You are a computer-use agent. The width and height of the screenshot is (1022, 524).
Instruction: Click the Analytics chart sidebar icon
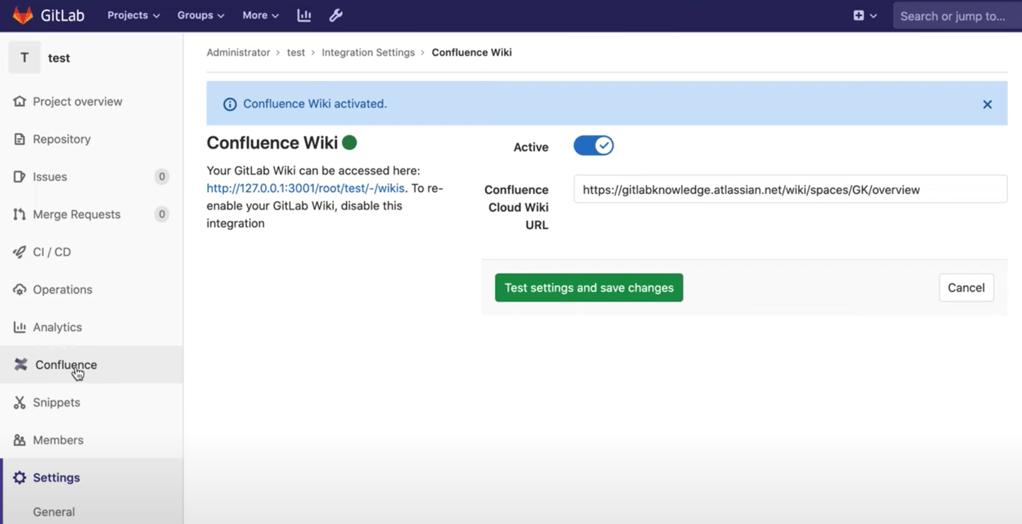pos(20,327)
